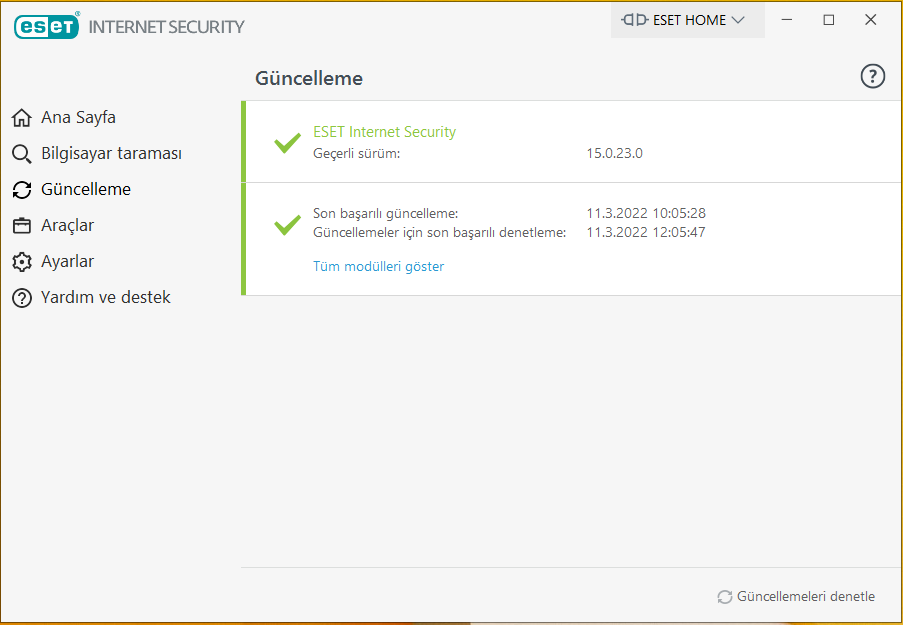
Task: Click the gear icon beside Ayarlar
Action: 22,262
